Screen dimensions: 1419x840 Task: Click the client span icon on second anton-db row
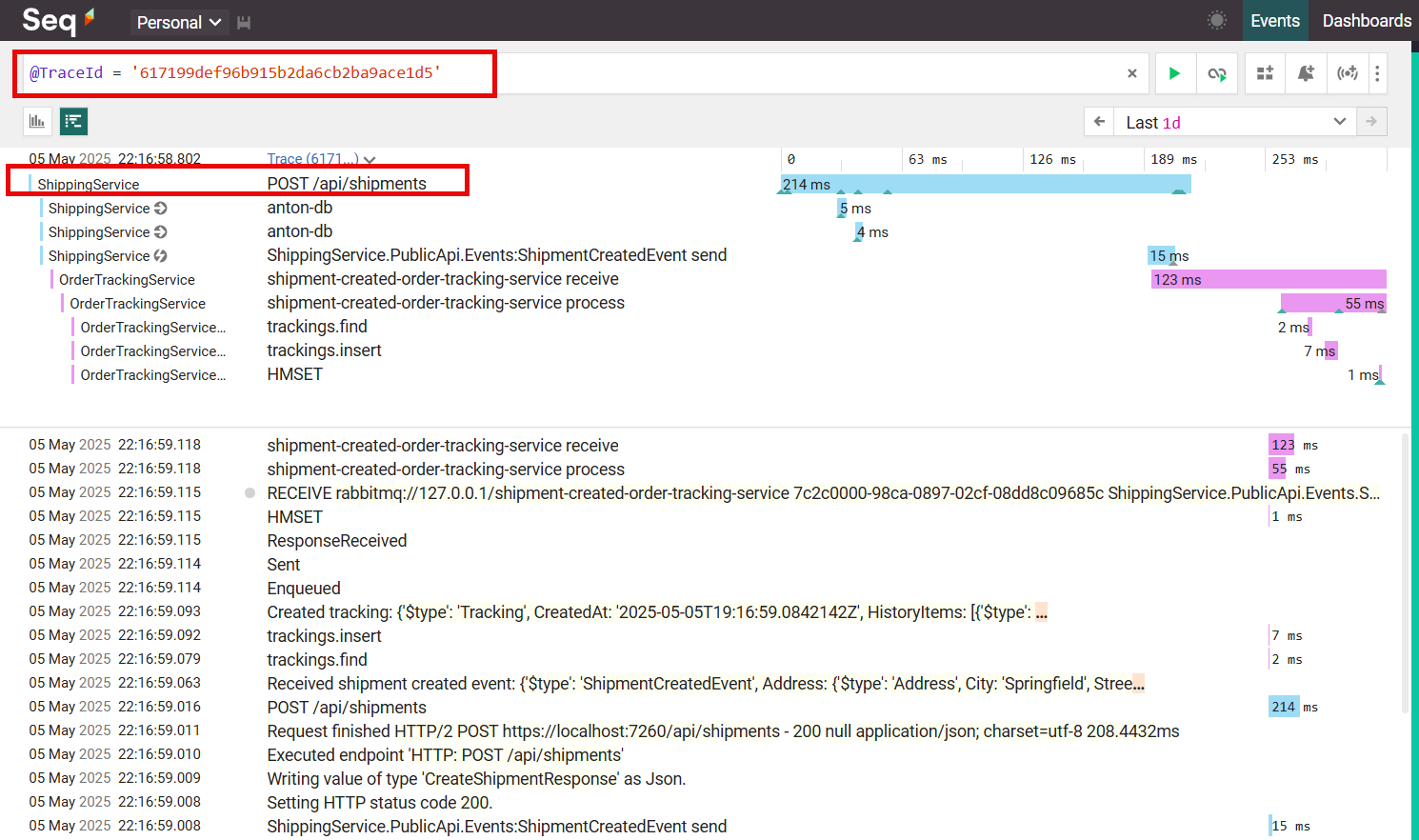[160, 231]
